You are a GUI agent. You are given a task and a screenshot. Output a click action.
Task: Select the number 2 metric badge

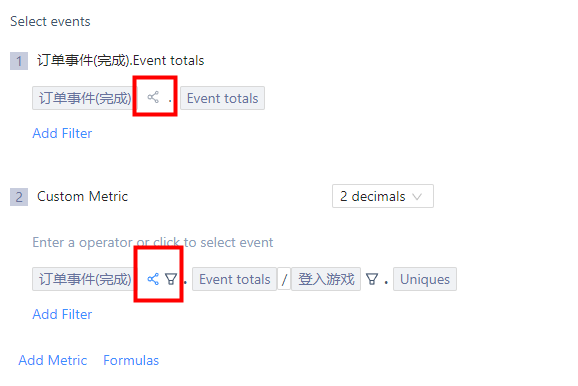pyautogui.click(x=19, y=197)
